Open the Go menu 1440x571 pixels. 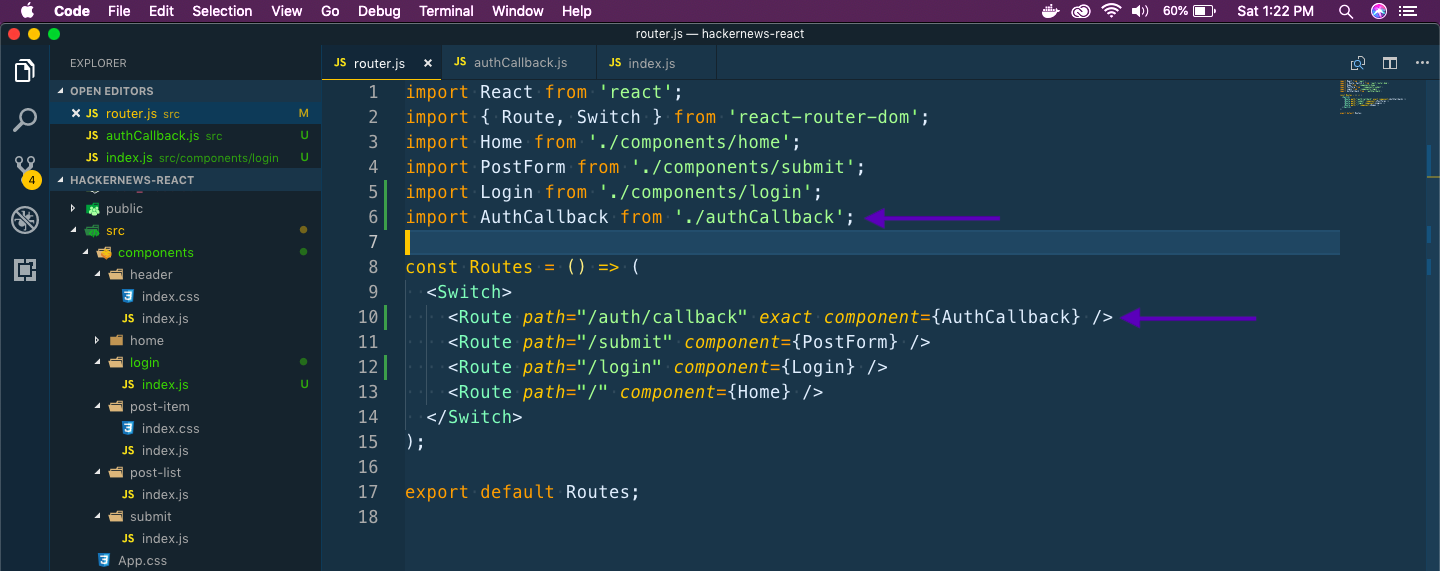click(330, 11)
